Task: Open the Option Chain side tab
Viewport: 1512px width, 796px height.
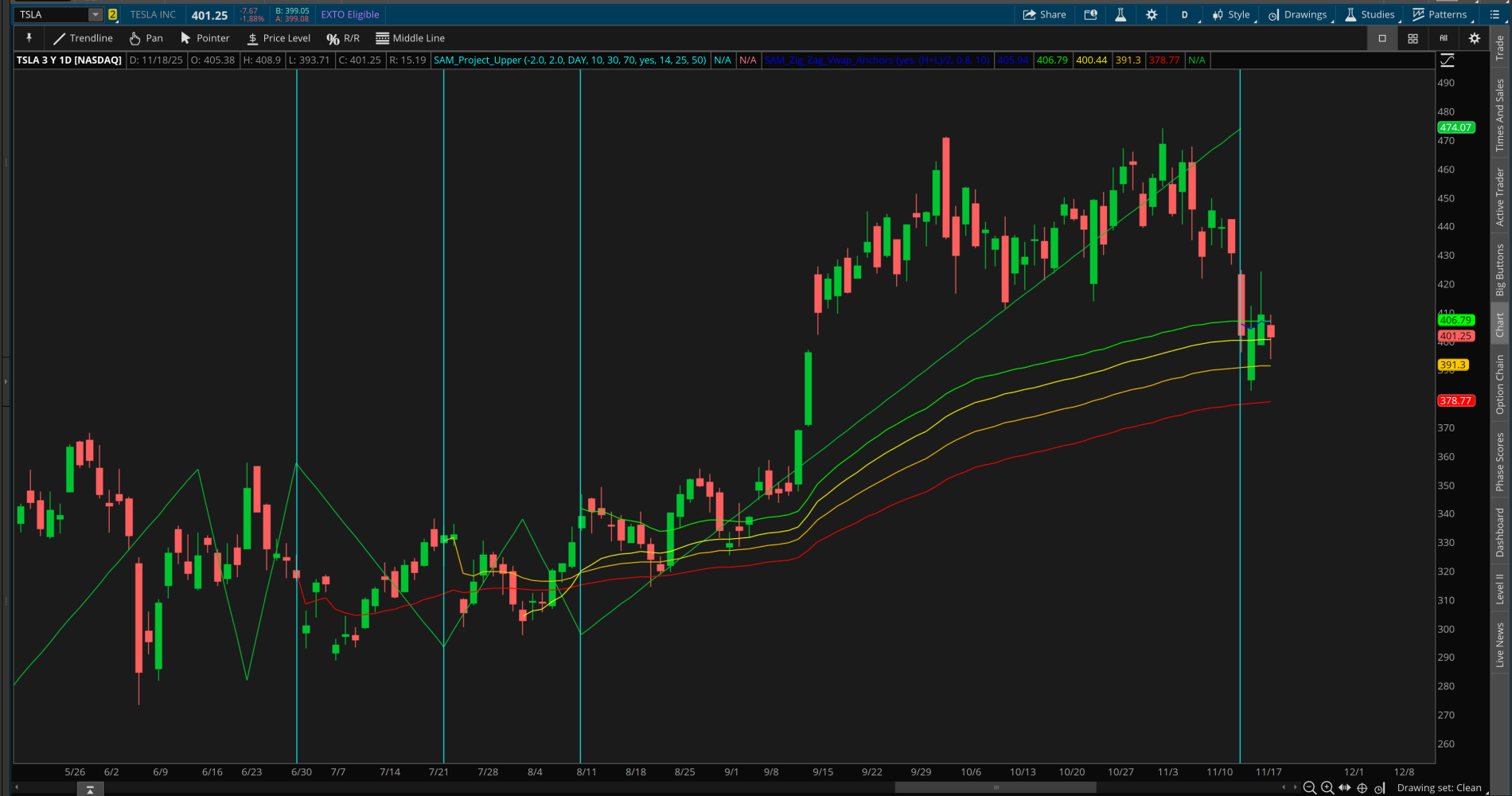Action: [1500, 384]
